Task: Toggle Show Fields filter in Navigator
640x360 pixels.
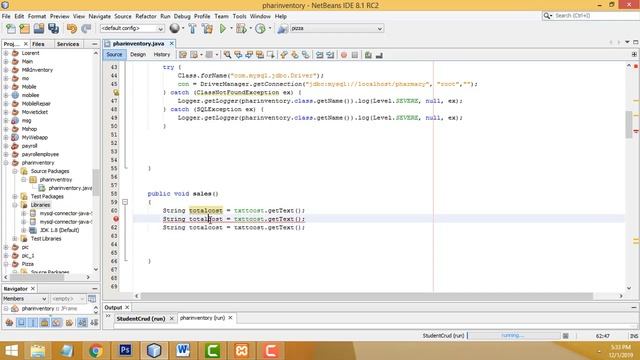Action: tap(21, 323)
